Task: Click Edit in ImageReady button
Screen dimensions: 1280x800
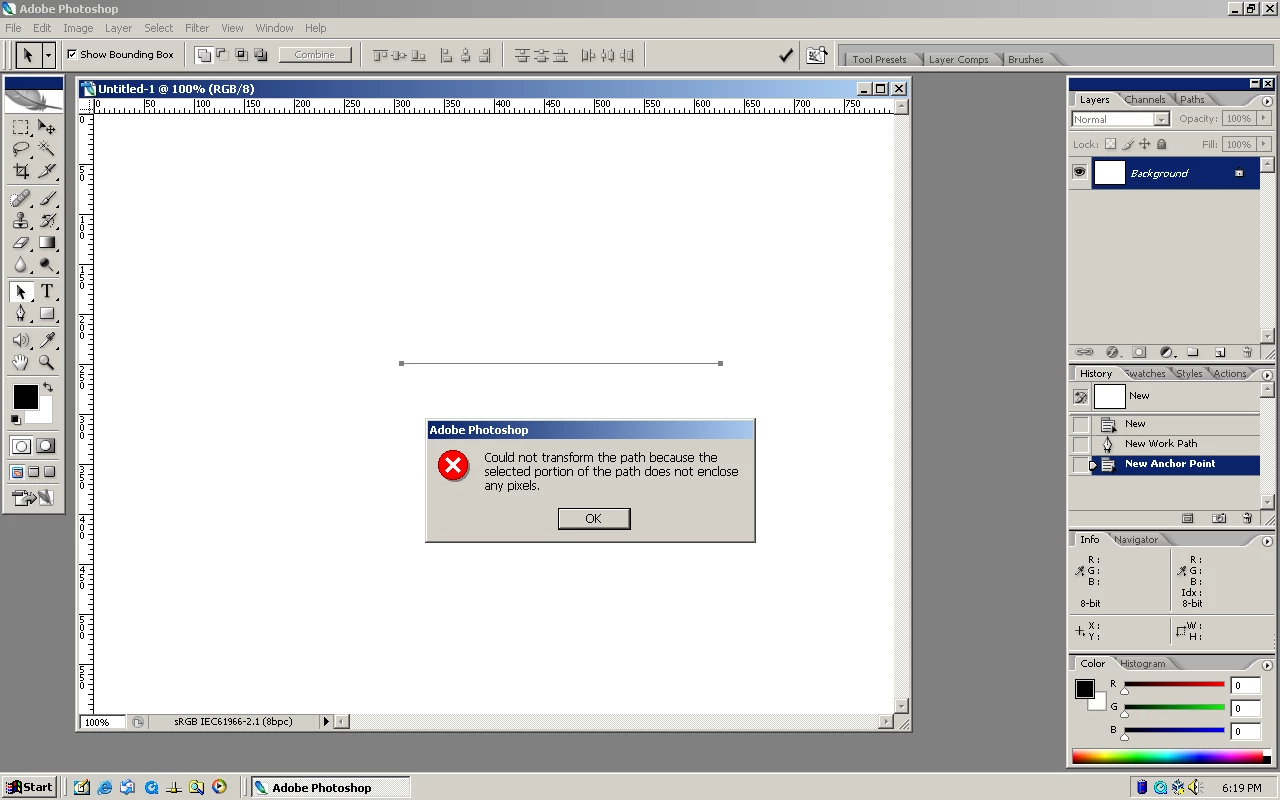Action: [33, 497]
